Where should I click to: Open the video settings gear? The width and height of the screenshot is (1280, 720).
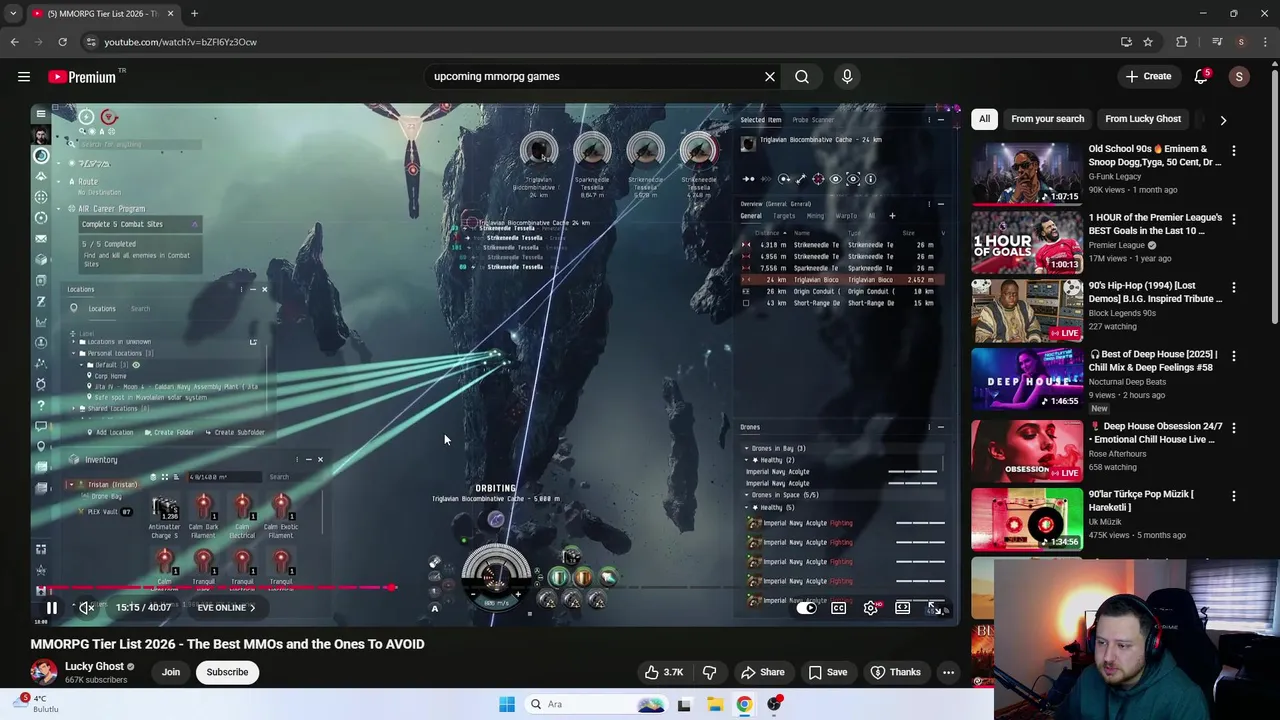tap(871, 608)
